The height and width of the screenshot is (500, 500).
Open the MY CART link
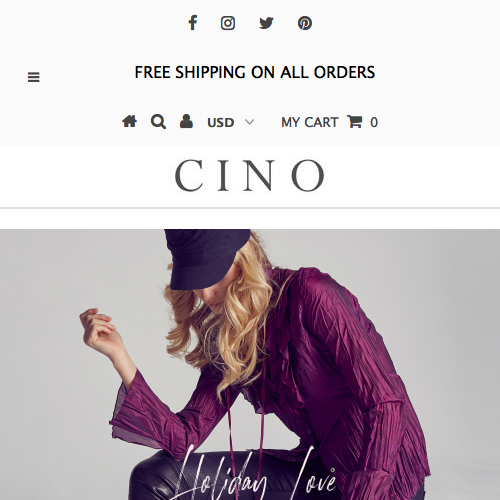pyautogui.click(x=310, y=122)
